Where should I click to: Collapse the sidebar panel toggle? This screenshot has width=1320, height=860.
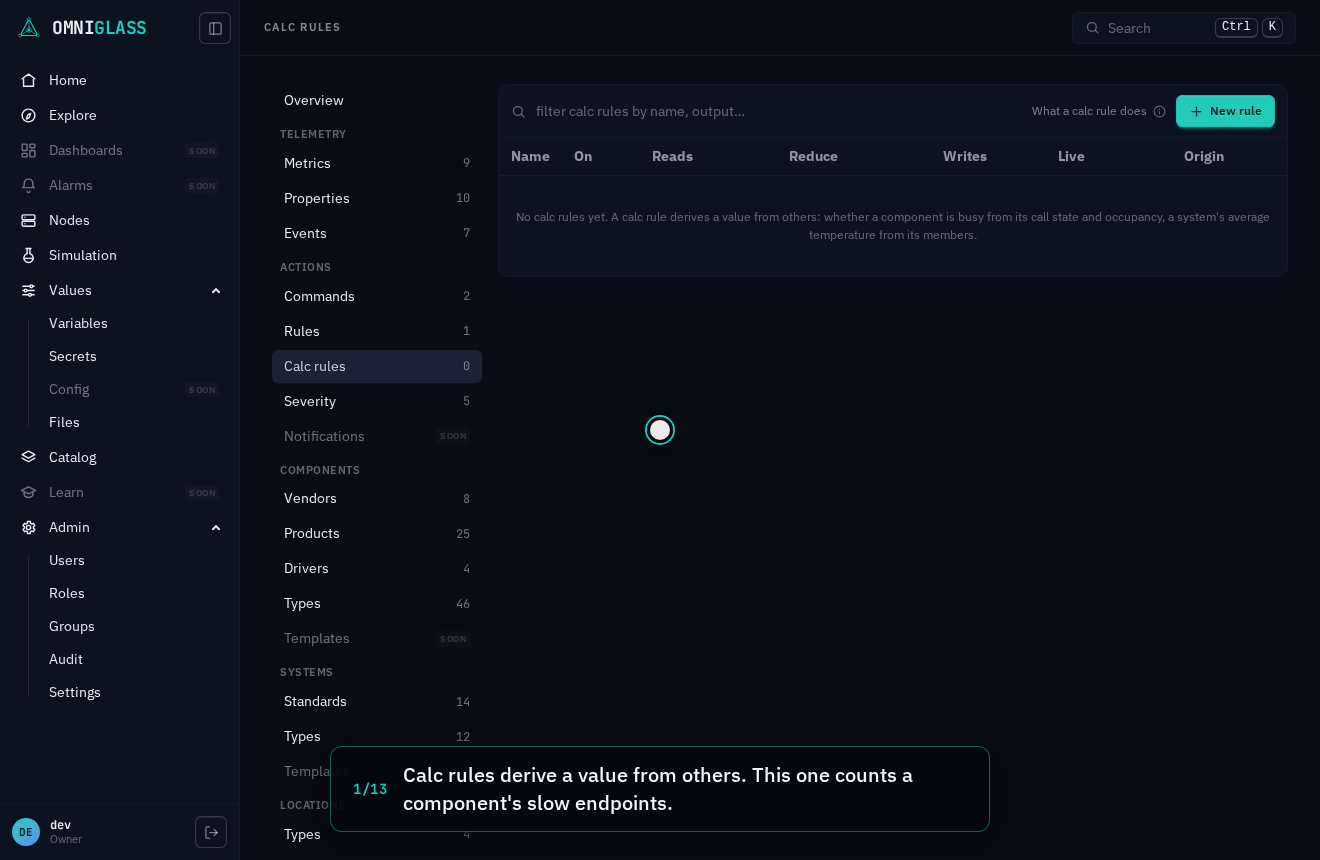point(215,28)
